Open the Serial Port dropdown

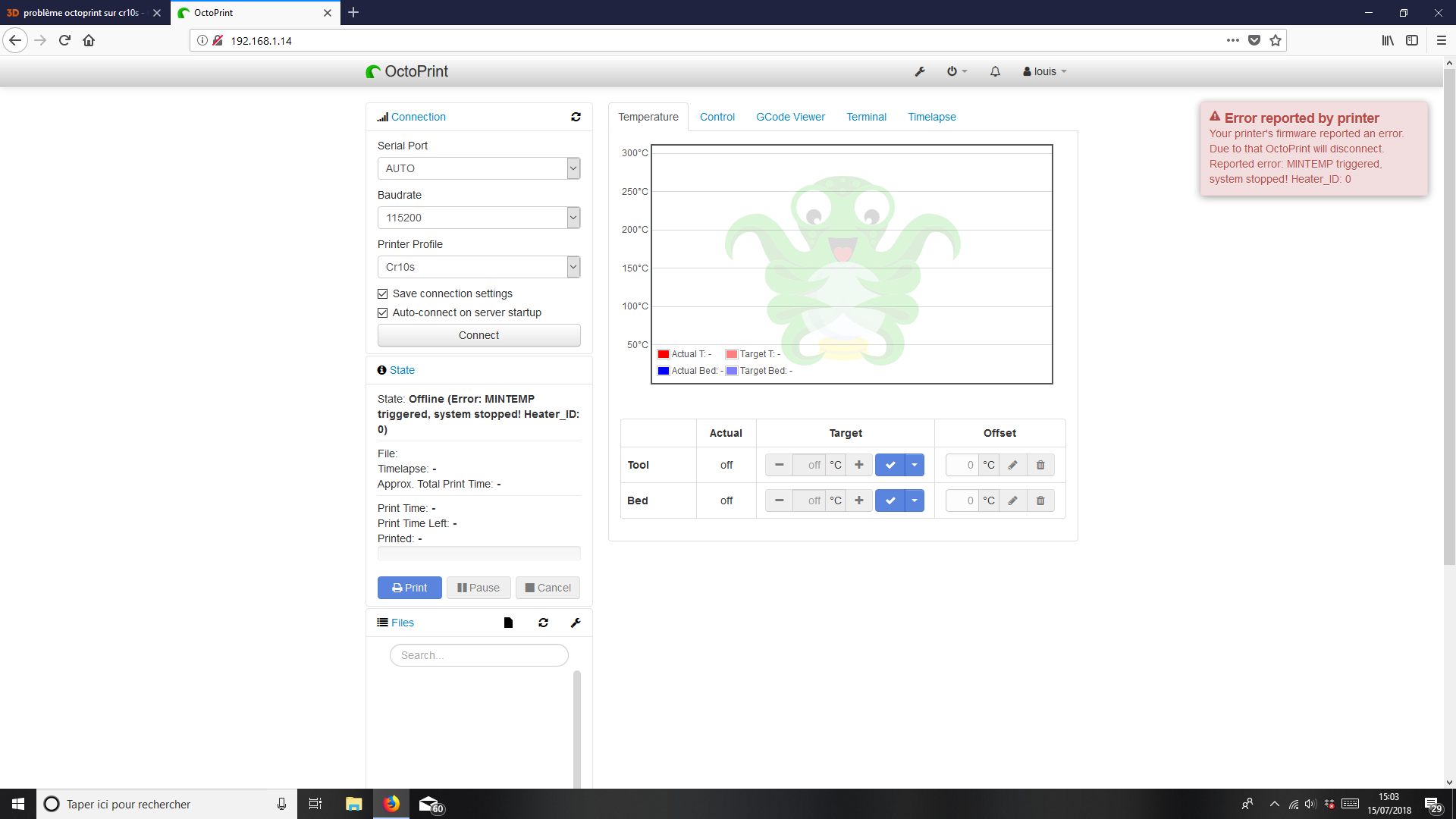(x=479, y=168)
